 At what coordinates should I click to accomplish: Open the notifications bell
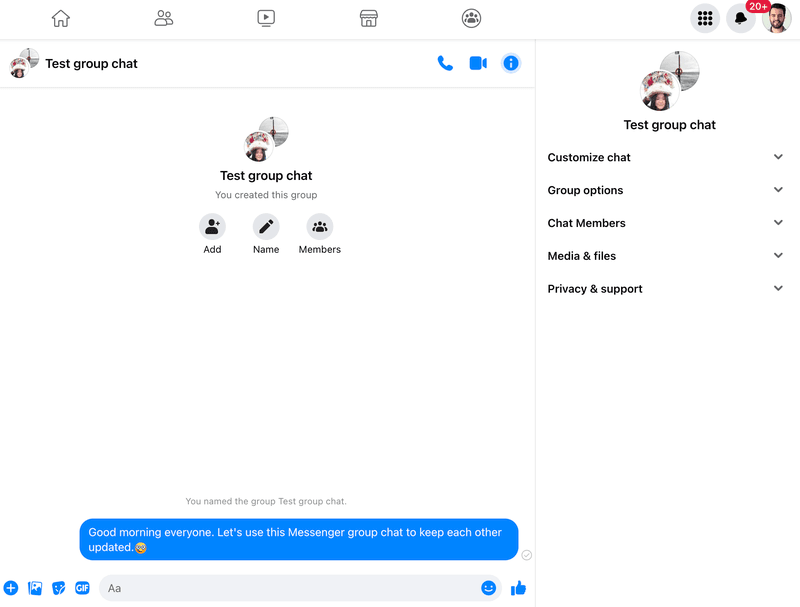tap(740, 18)
